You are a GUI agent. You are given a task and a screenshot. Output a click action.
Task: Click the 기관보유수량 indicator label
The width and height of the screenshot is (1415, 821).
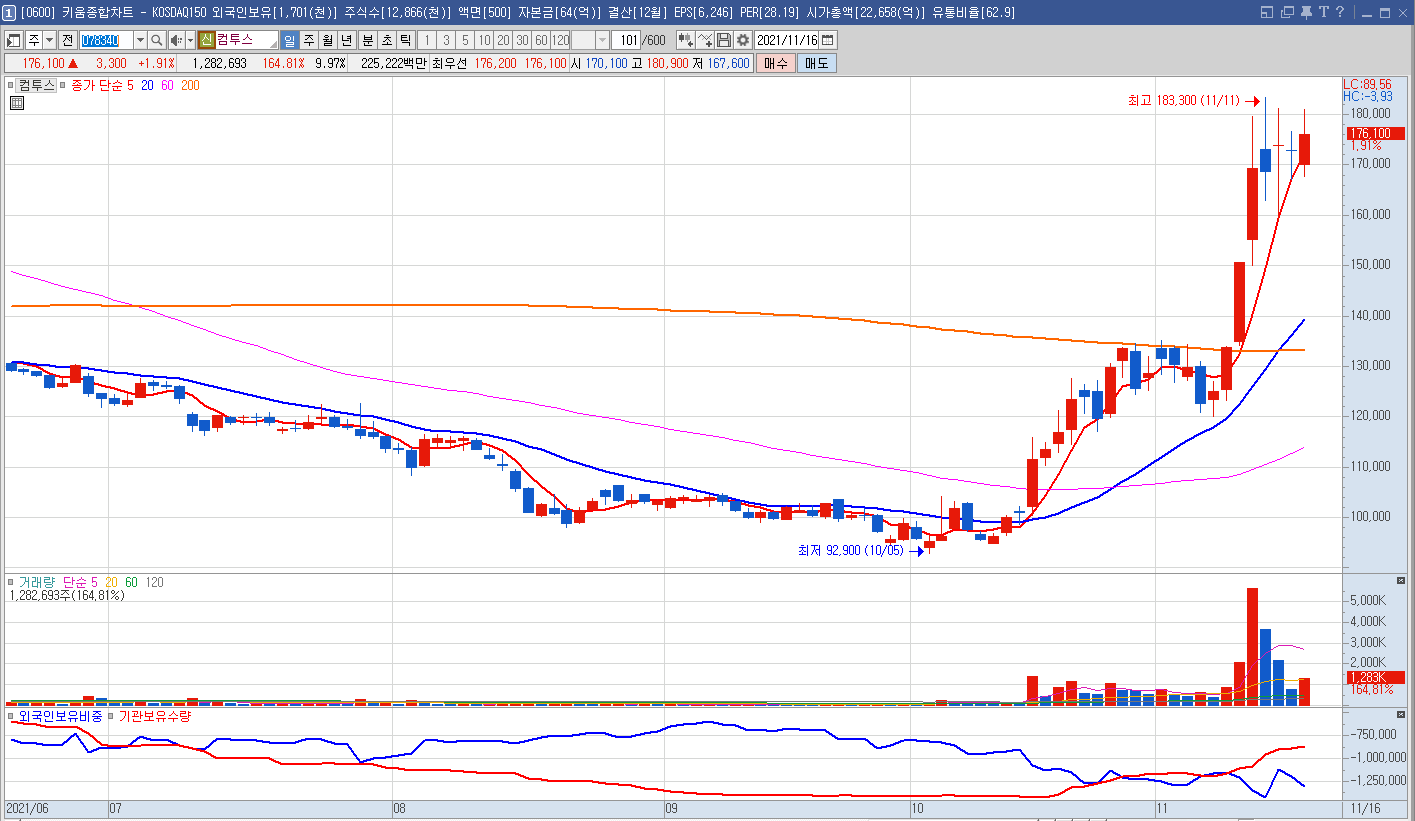[x=156, y=716]
